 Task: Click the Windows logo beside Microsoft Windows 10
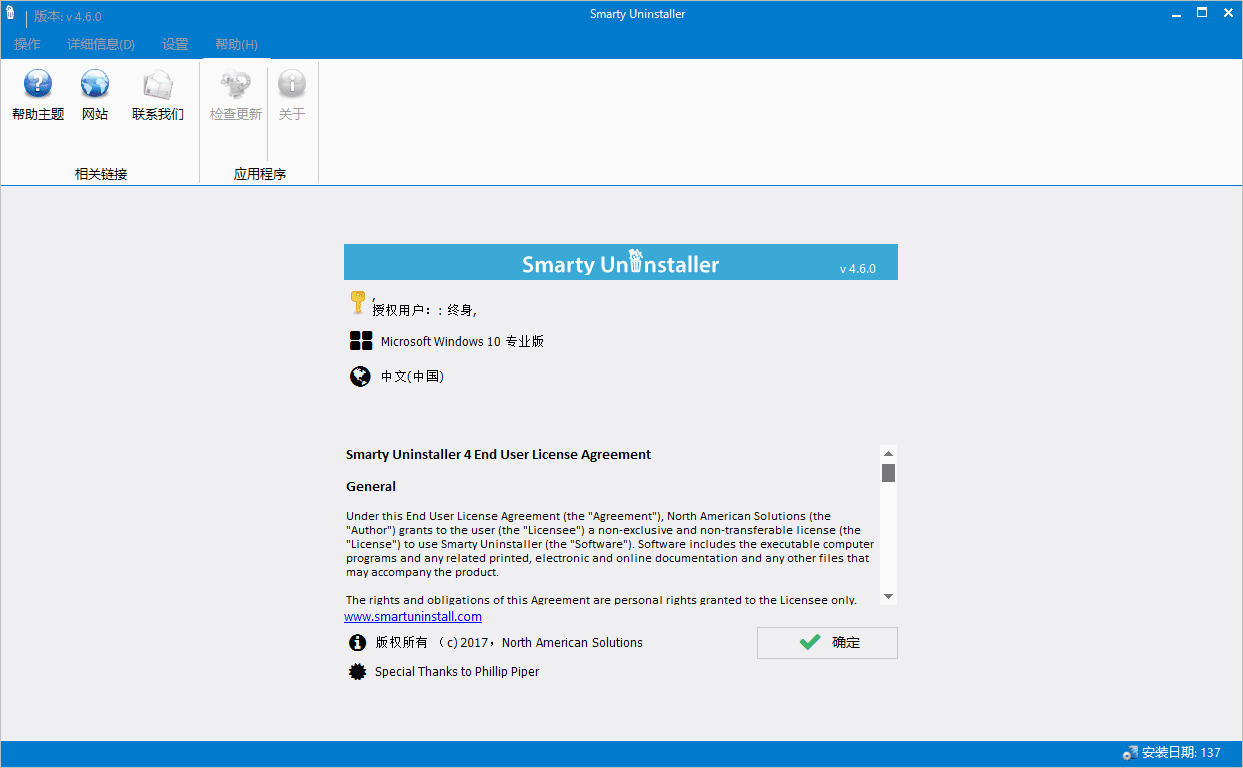pos(360,340)
